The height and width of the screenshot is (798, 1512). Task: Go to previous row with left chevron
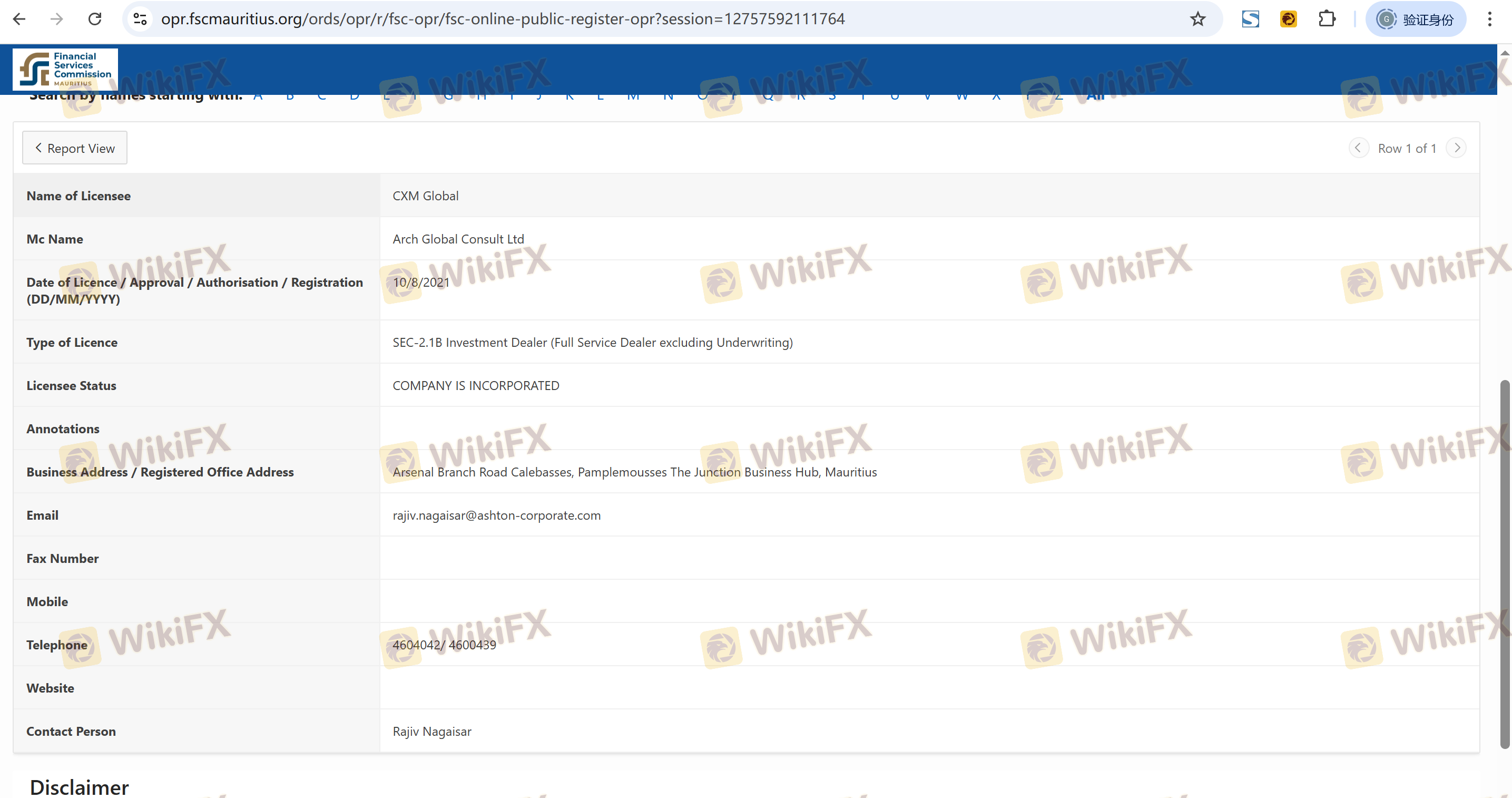[1358, 148]
